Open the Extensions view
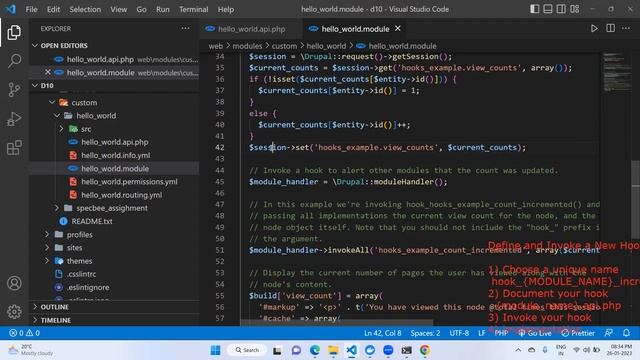The width and height of the screenshot is (640, 360). [14, 148]
